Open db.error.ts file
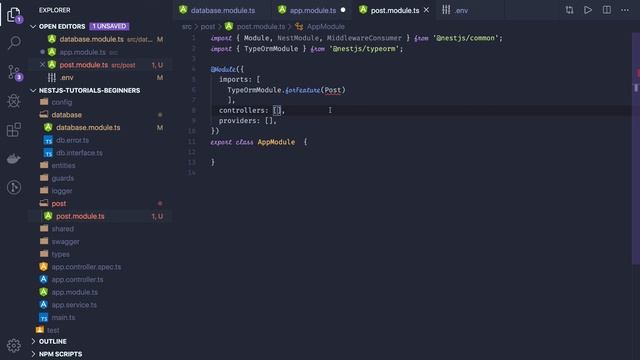The height and width of the screenshot is (360, 640). click(x=72, y=140)
